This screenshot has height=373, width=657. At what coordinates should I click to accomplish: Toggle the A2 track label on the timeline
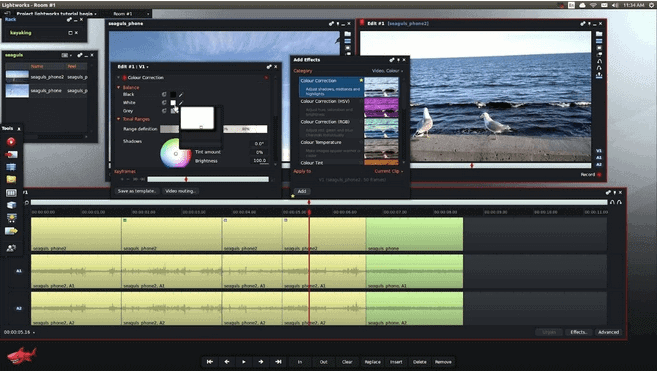coord(19,308)
